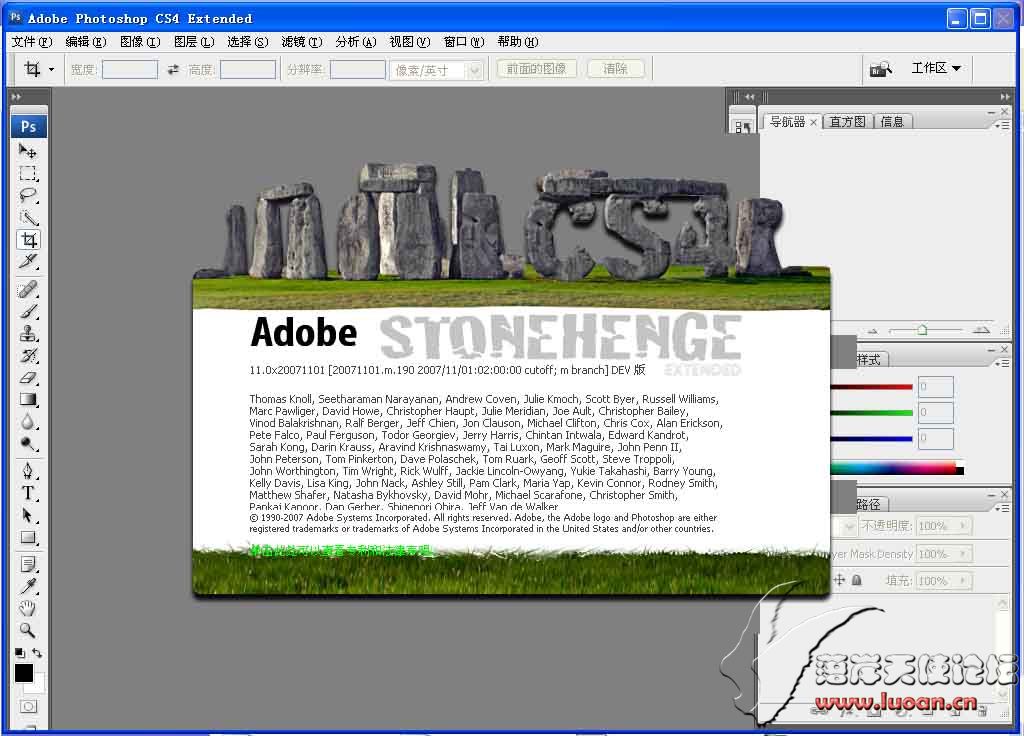Open the 填充 fill slider popup
Screen dimensions: 1024x736
pyautogui.click(x=963, y=580)
